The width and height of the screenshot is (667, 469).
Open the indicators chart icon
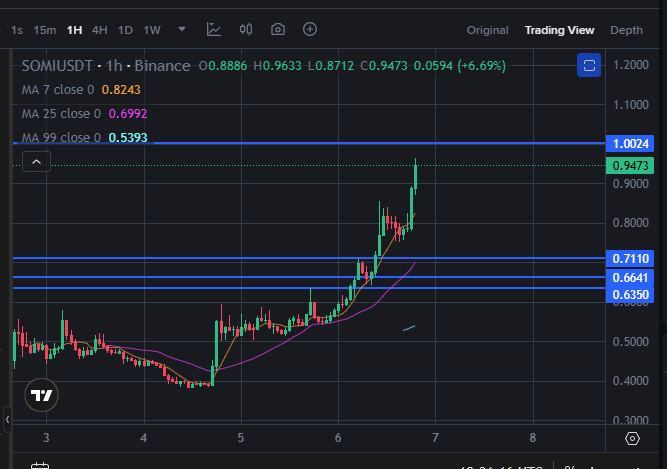[x=214, y=29]
